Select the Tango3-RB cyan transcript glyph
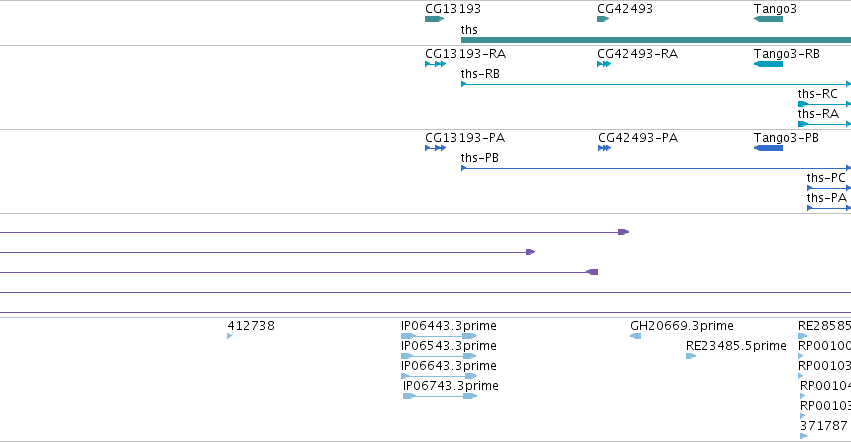The image size is (851, 442). tap(769, 64)
